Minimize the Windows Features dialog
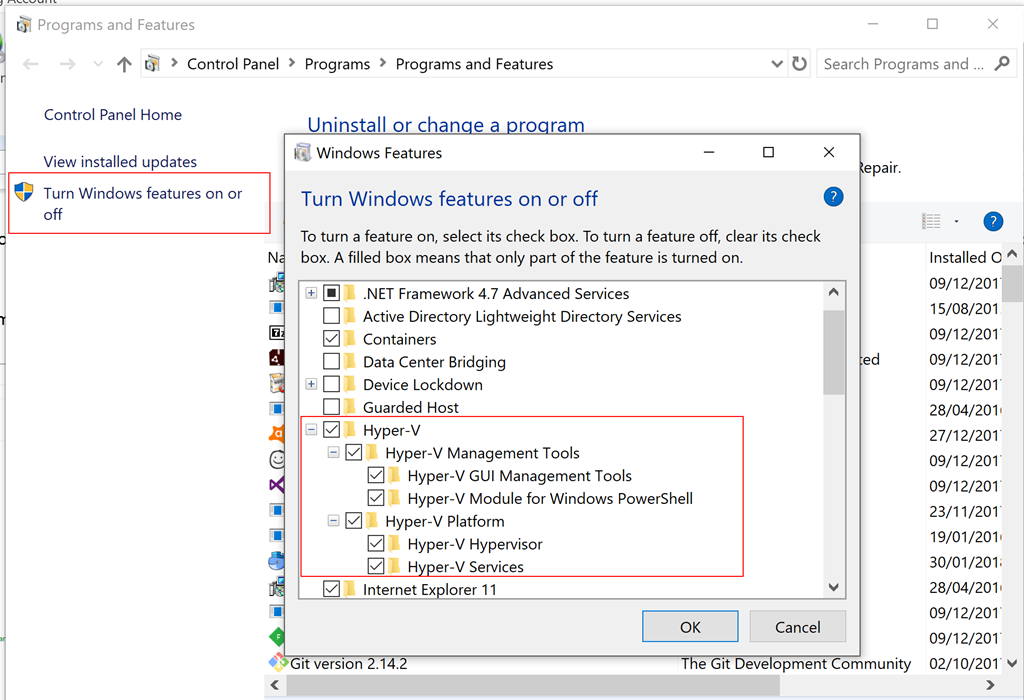The width and height of the screenshot is (1024, 700). pyautogui.click(x=709, y=152)
